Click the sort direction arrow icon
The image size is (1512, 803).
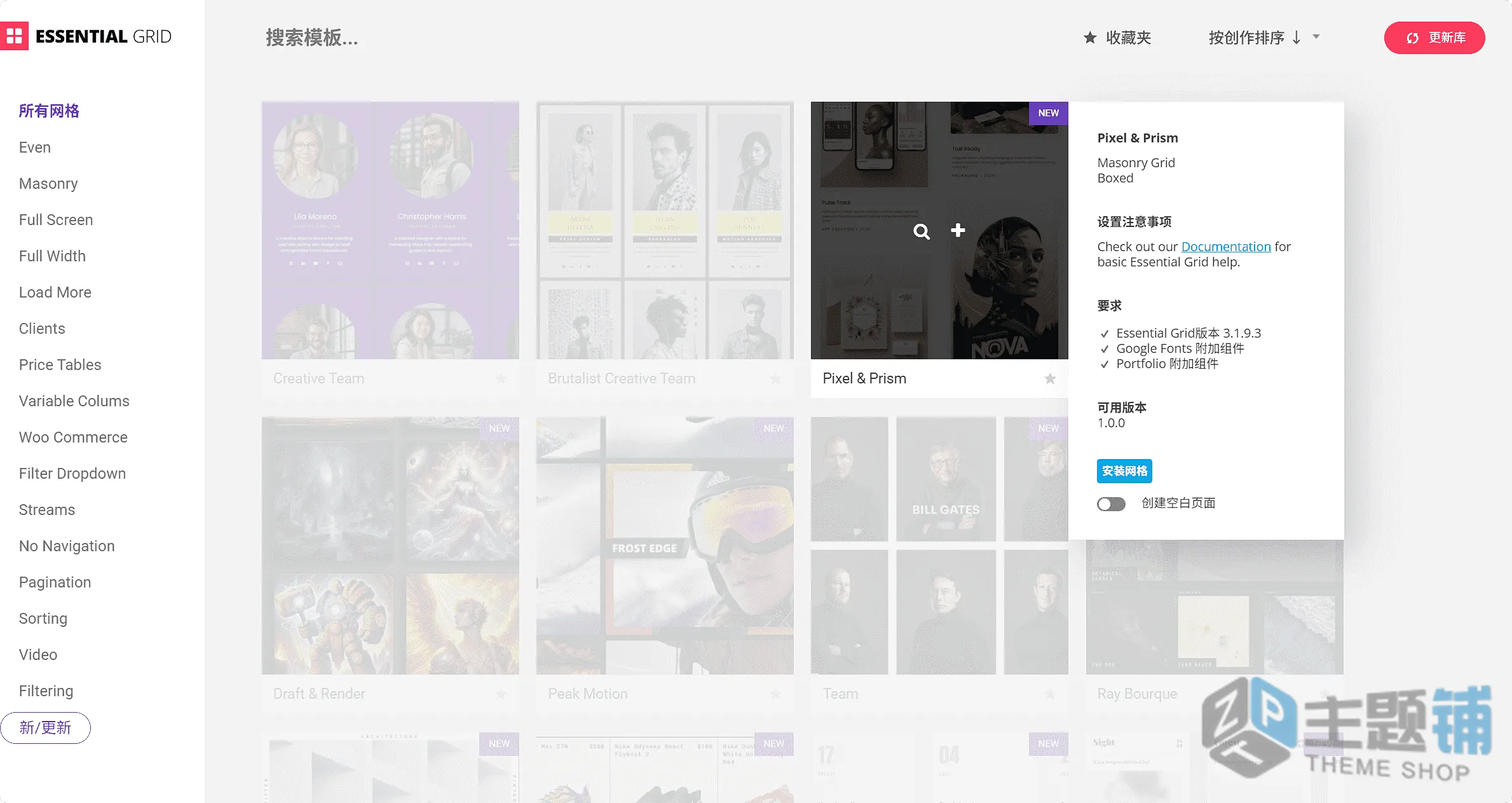1297,38
